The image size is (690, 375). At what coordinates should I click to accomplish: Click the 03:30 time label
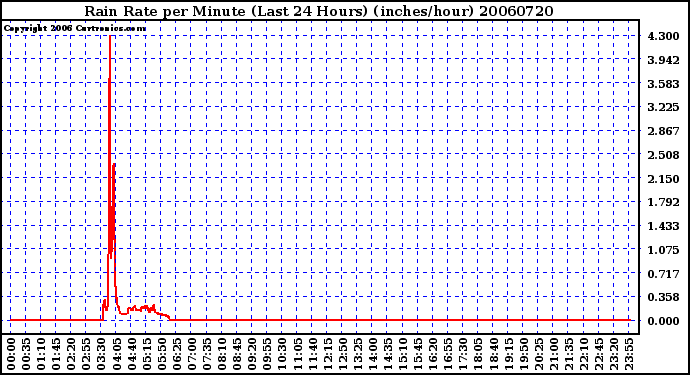tap(101, 354)
